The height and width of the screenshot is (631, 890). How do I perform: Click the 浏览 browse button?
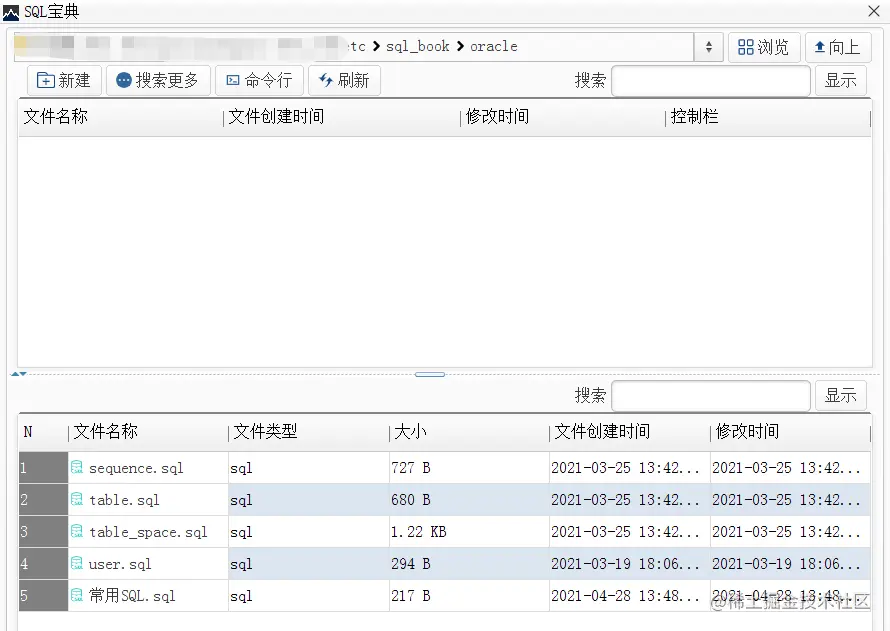point(764,47)
